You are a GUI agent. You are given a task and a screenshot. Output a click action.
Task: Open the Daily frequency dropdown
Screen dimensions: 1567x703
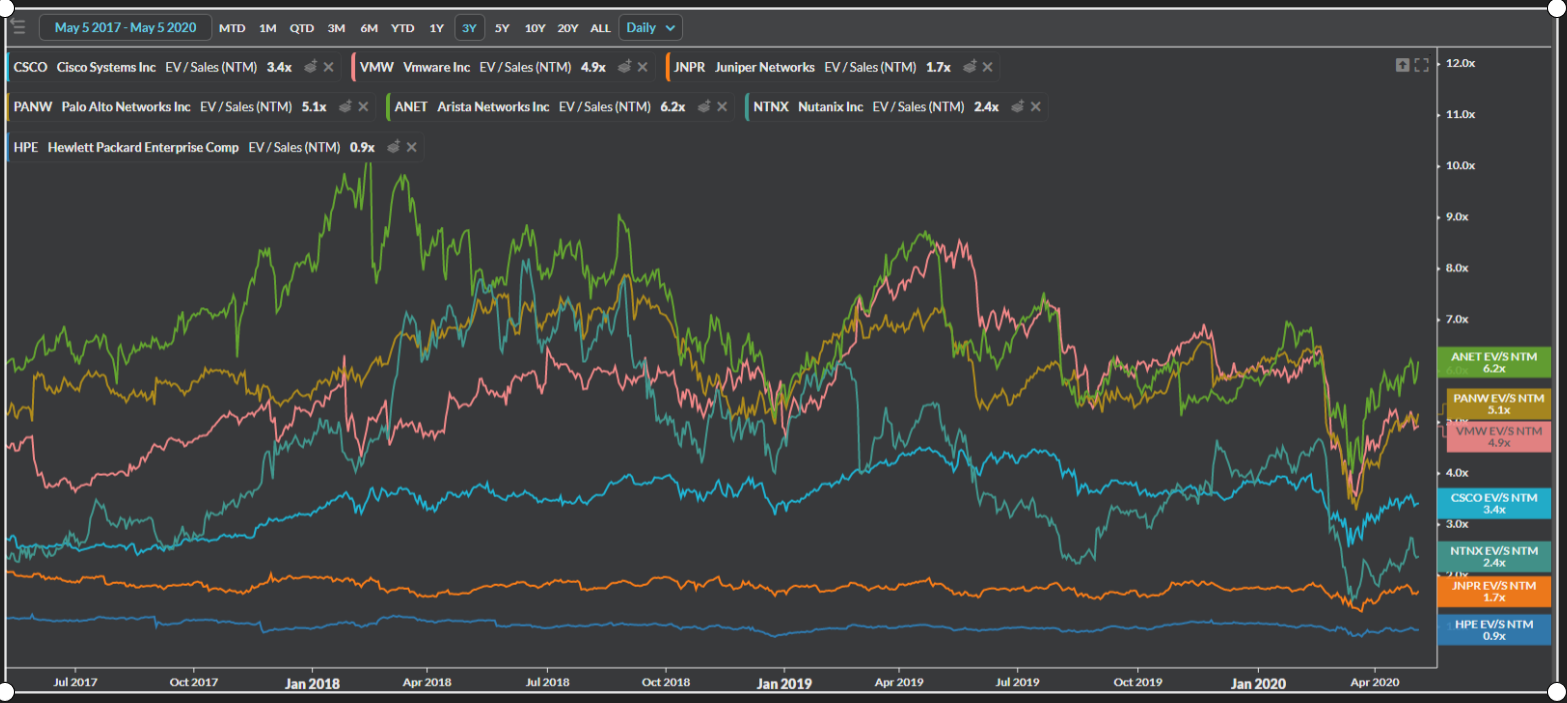coord(650,27)
